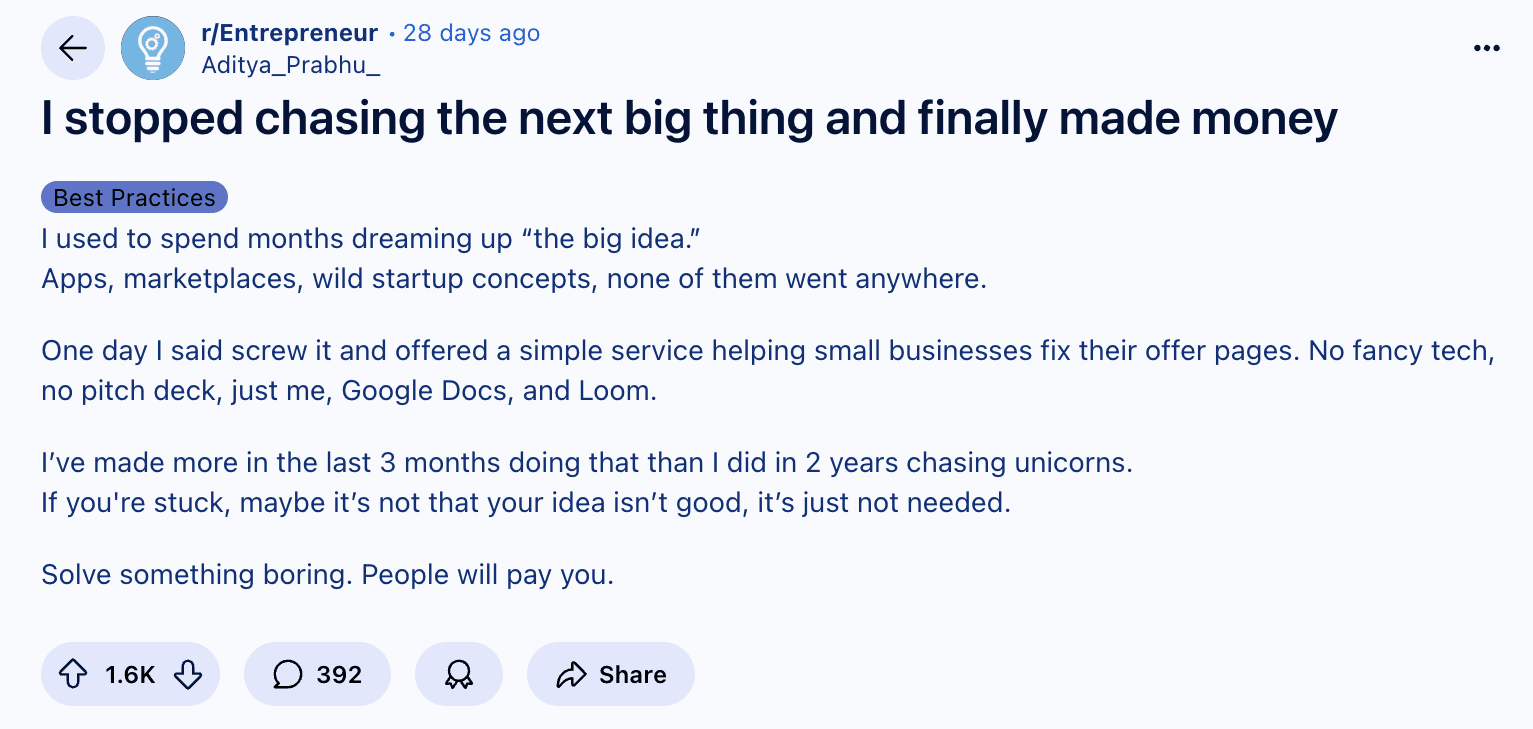Viewport: 1533px width, 729px height.
Task: Click the share arrow icon
Action: click(x=570, y=675)
